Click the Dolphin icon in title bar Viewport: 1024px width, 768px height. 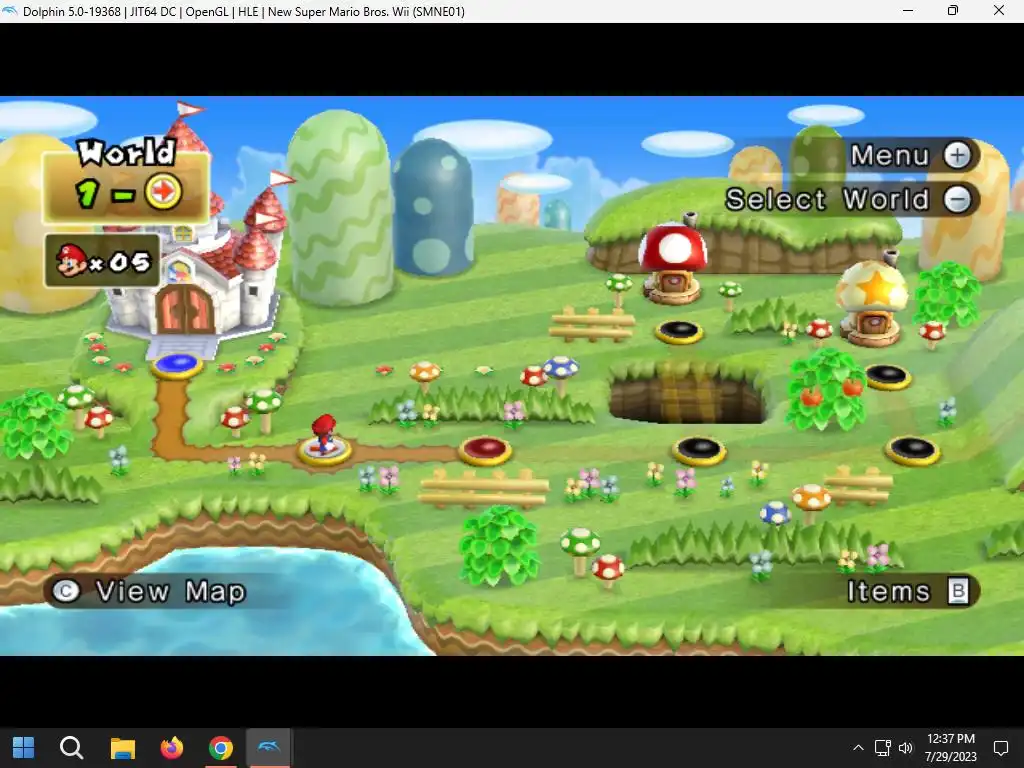tap(10, 11)
